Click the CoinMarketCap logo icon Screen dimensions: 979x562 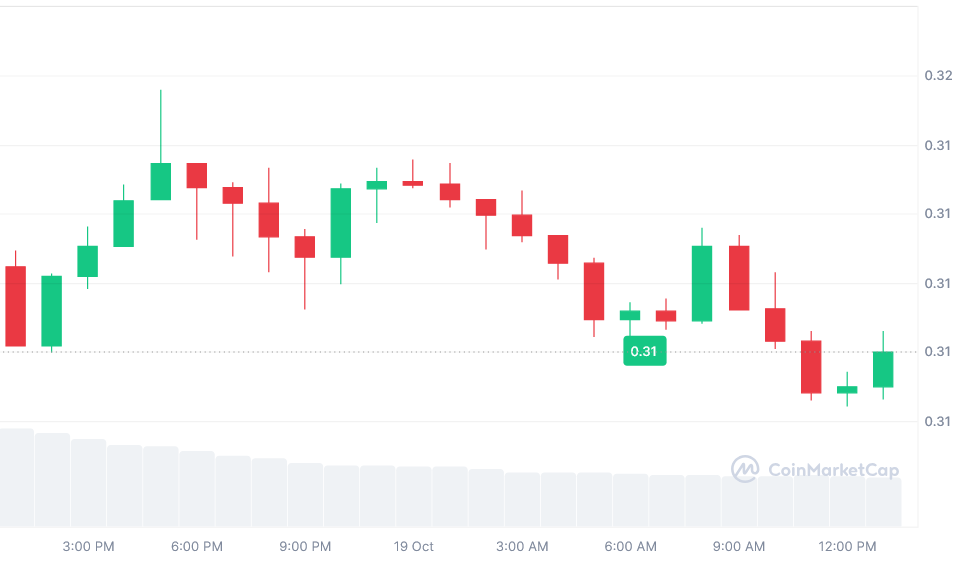click(x=745, y=469)
